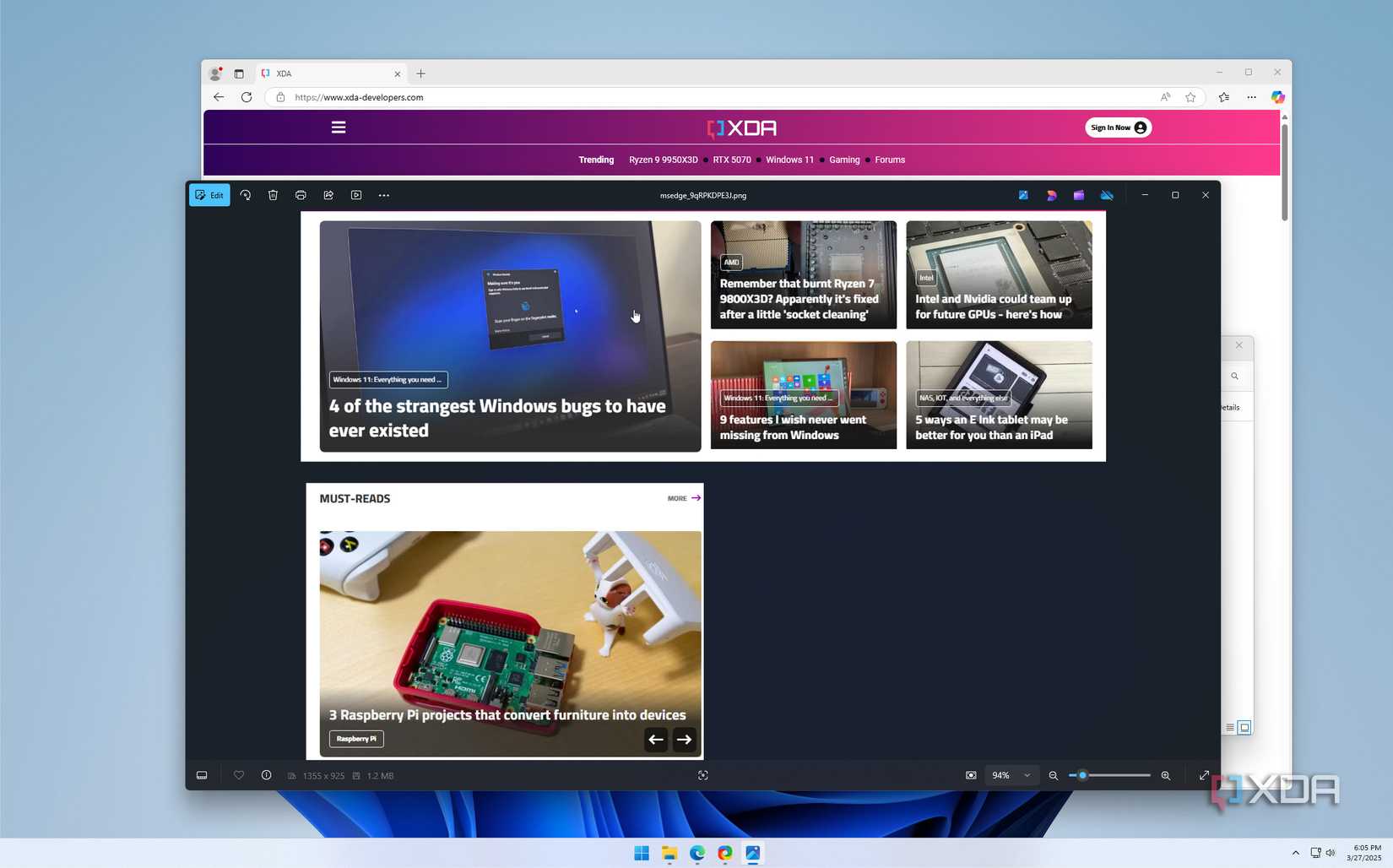Share the image from Photos toolbar
The width and height of the screenshot is (1393, 868).
click(328, 195)
